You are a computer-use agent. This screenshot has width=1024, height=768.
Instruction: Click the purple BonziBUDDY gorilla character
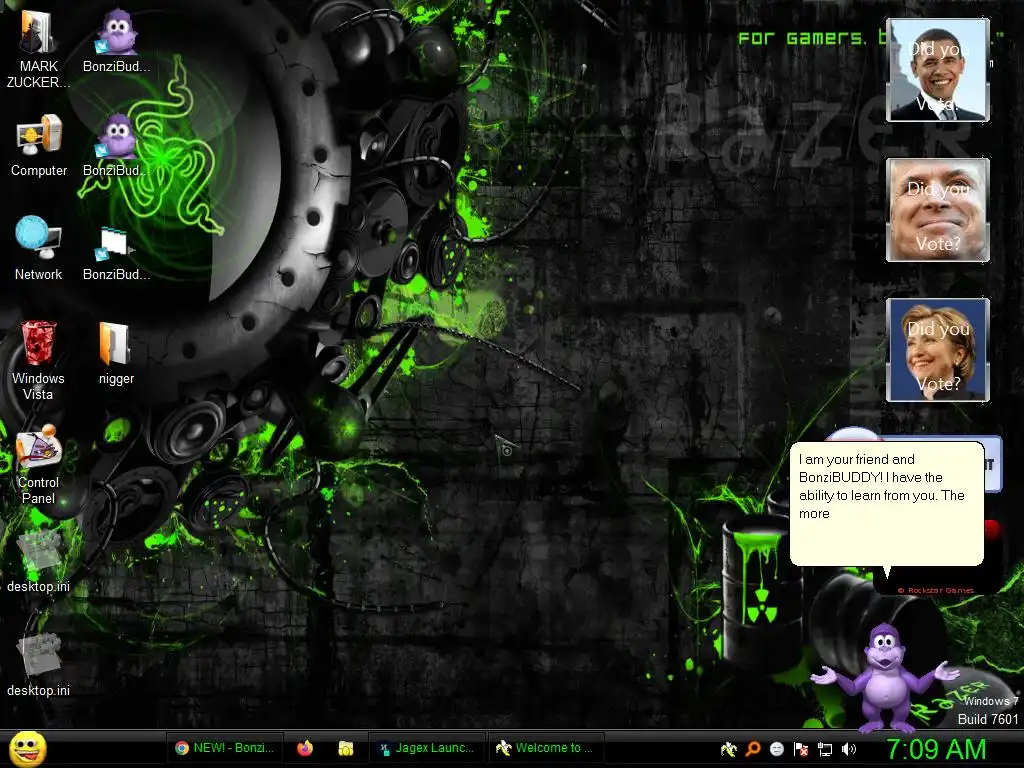[884, 677]
